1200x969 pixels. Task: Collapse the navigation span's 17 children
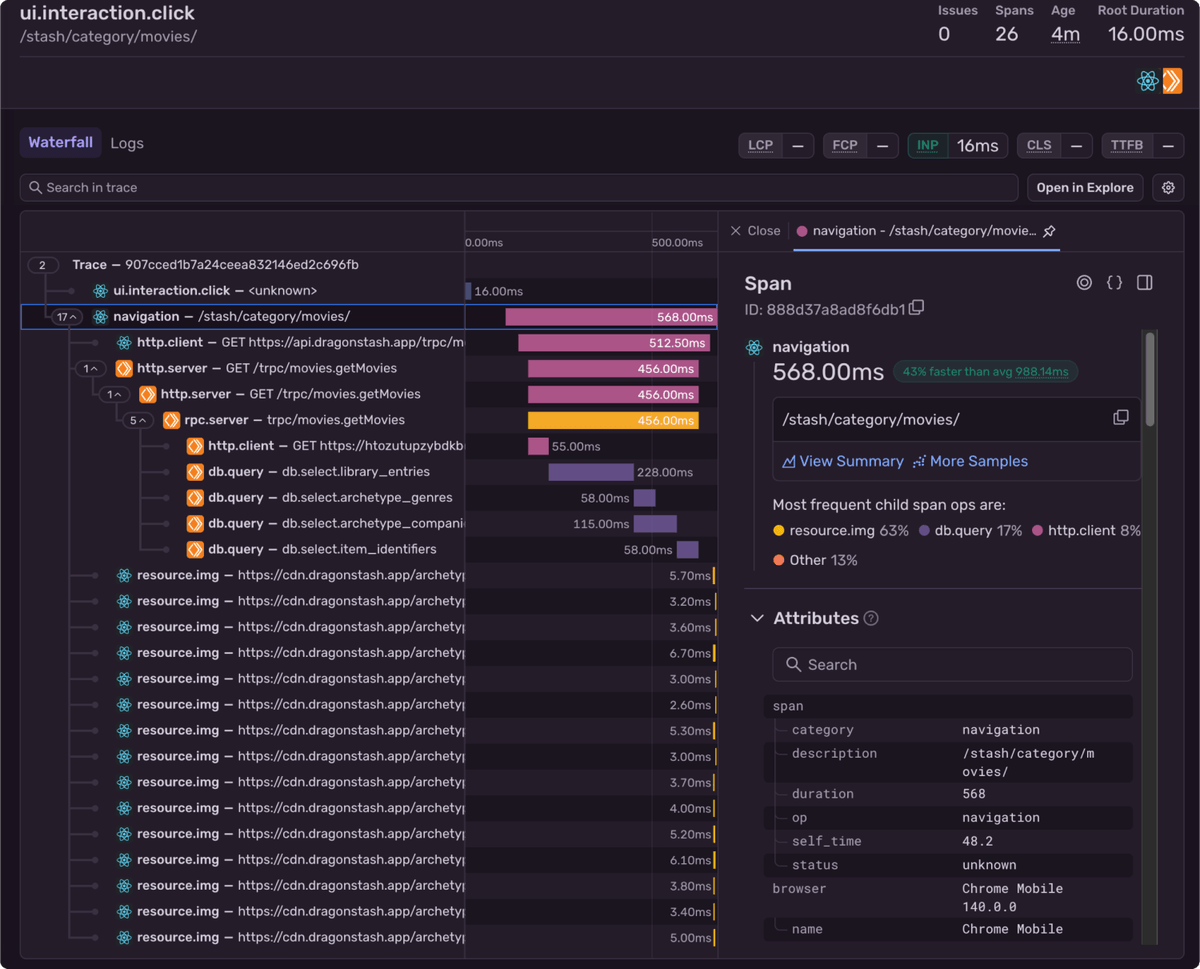[67, 317]
